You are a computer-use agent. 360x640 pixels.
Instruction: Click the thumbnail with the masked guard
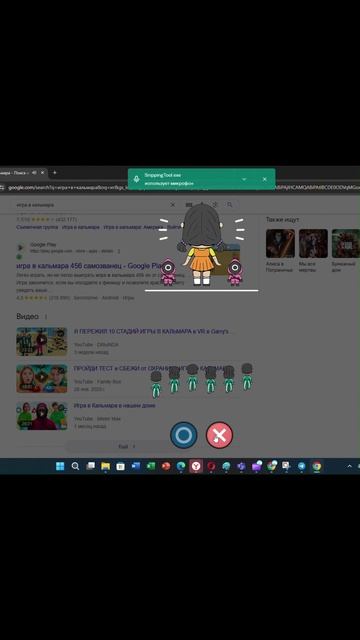42,416
